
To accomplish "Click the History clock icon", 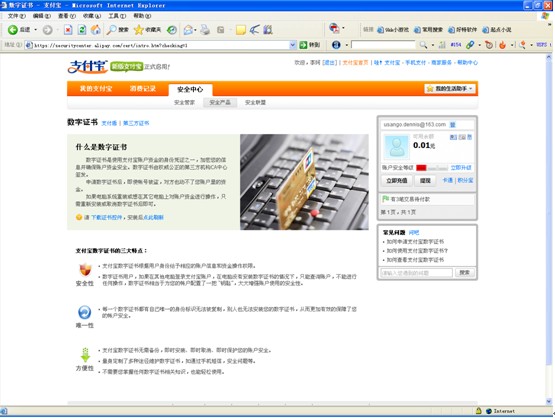I will (172, 30).
